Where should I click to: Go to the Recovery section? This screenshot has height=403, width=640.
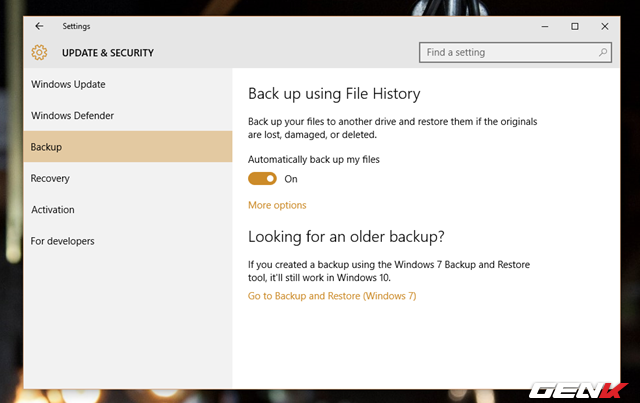[128, 178]
